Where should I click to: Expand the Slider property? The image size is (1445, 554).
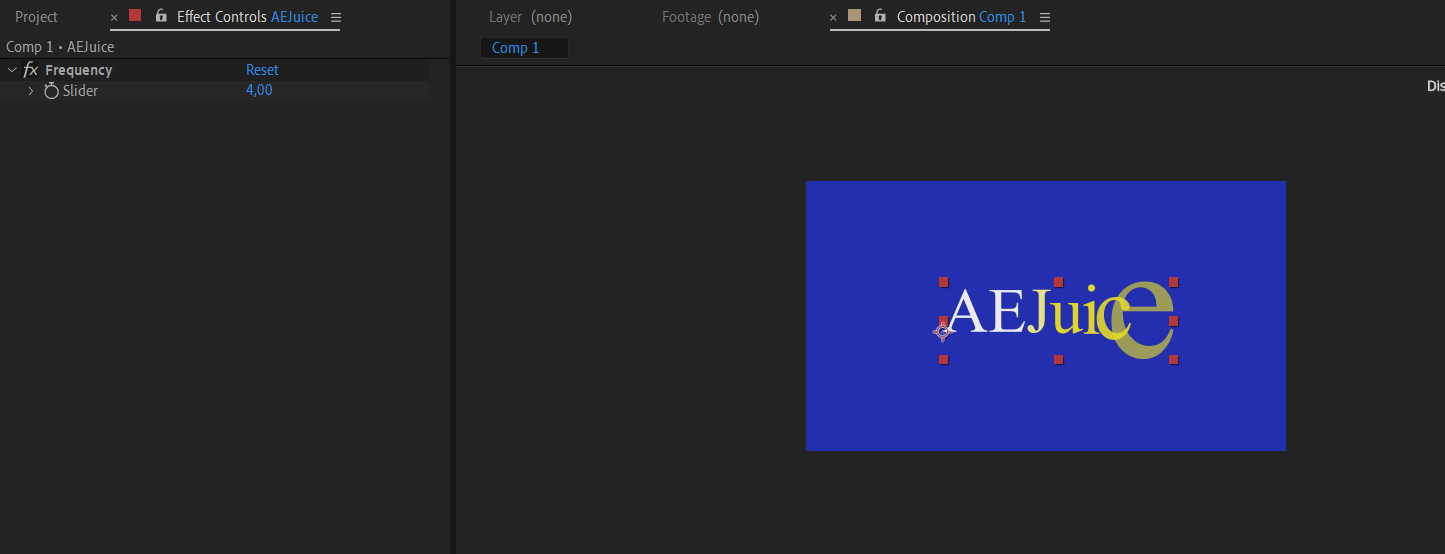[x=31, y=91]
